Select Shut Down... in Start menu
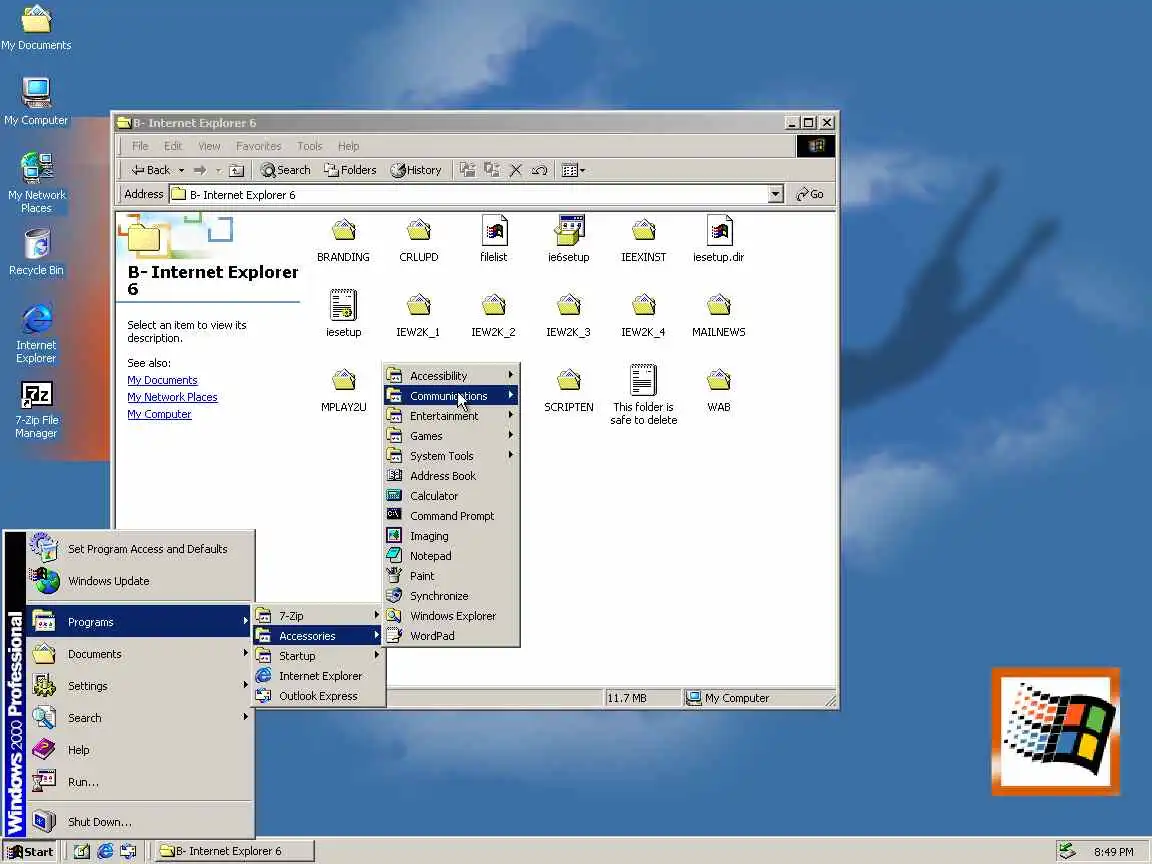 pos(140,821)
